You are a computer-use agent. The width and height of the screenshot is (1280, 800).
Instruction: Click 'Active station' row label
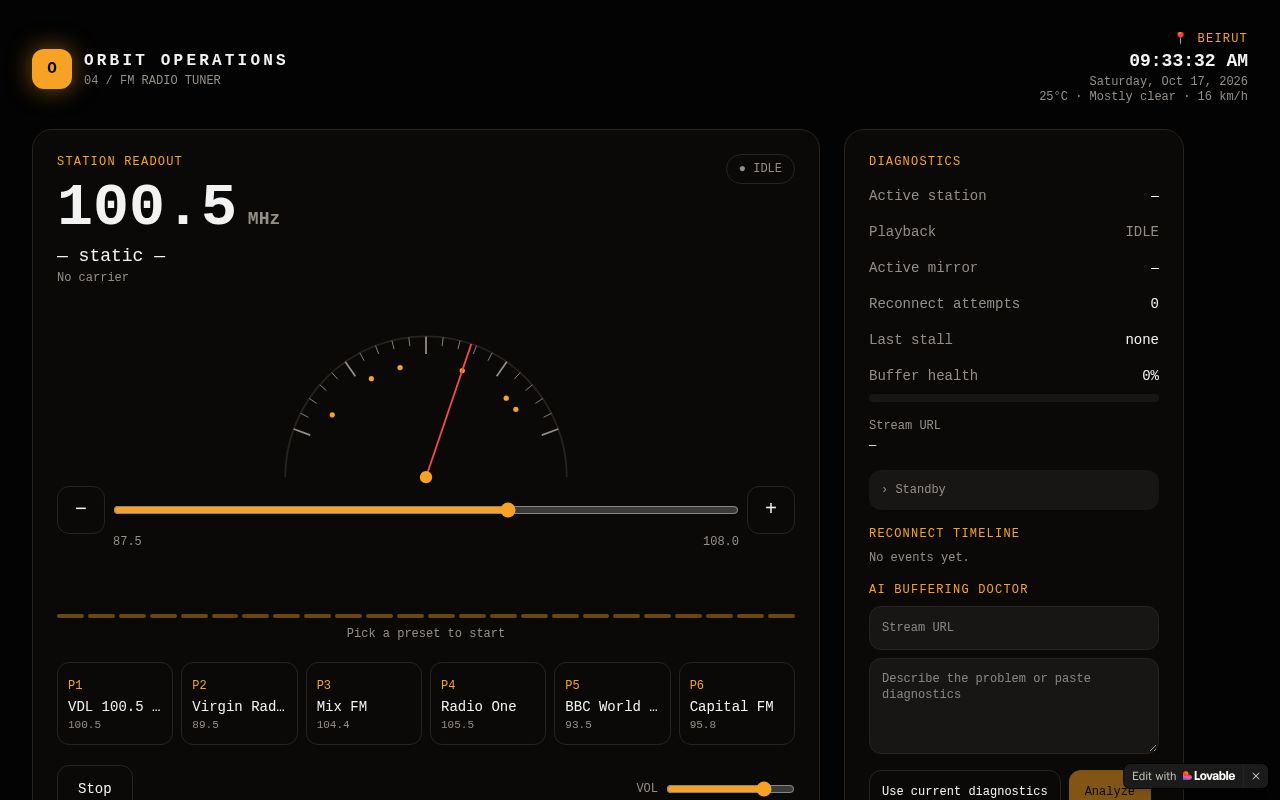point(927,196)
